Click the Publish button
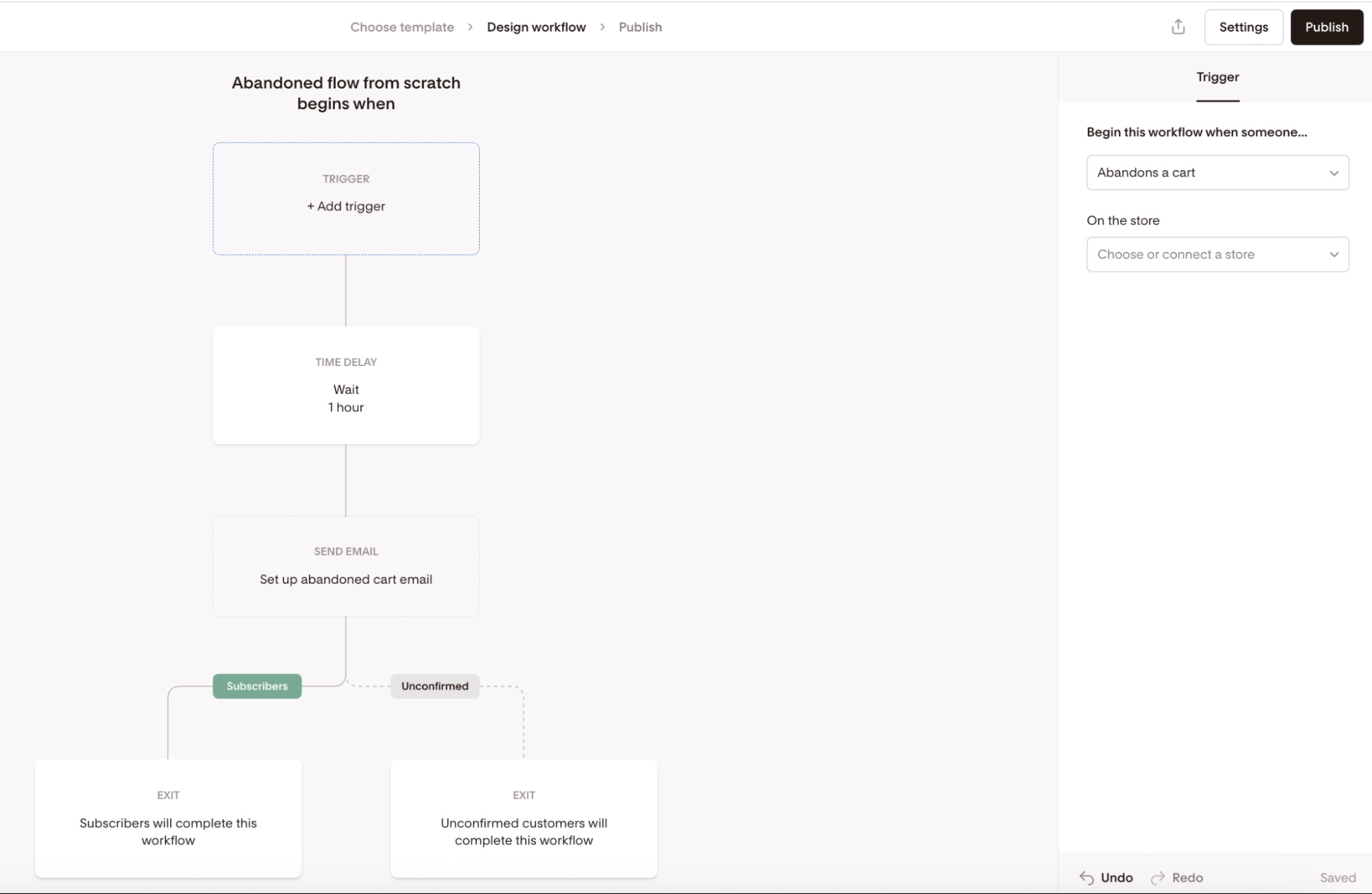Image resolution: width=1372 pixels, height=894 pixels. [1326, 27]
